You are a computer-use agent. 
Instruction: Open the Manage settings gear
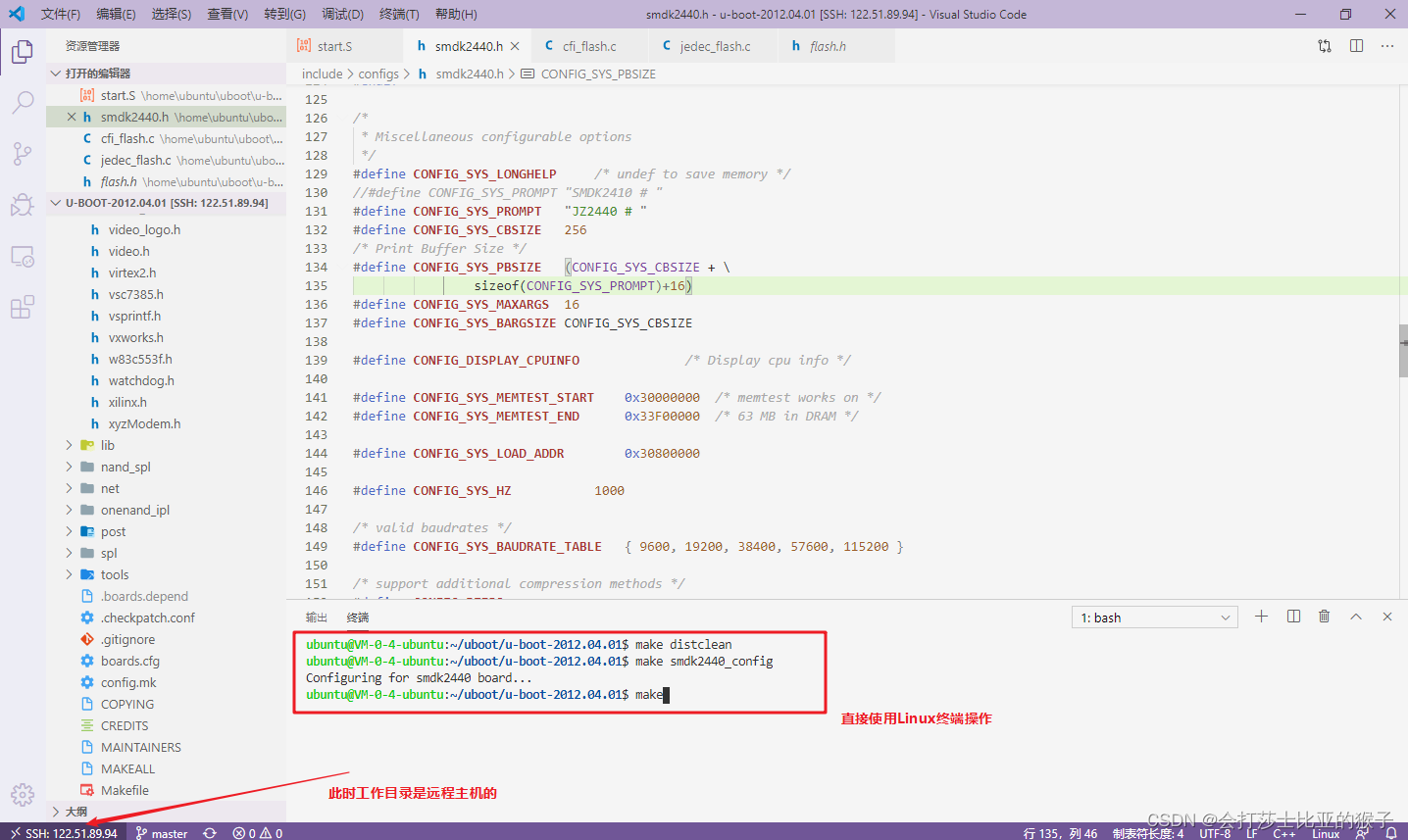[23, 794]
